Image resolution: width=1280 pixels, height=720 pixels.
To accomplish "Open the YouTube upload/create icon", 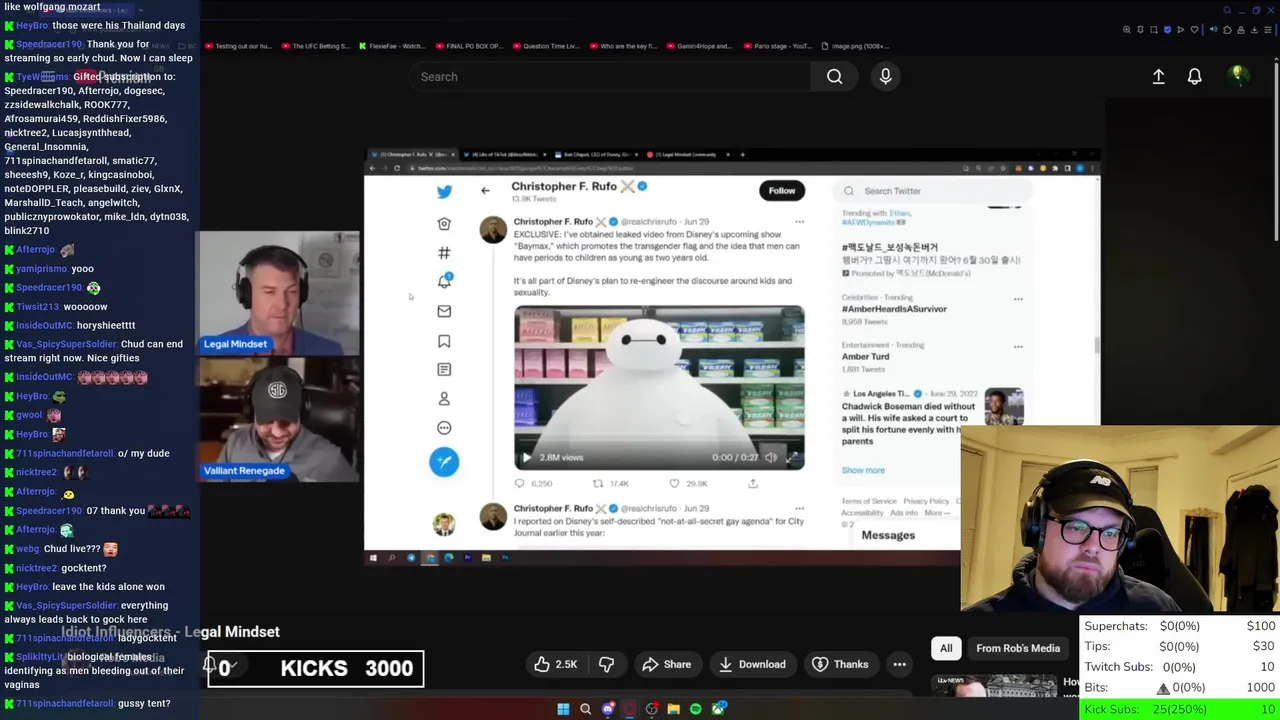I will point(1158,76).
